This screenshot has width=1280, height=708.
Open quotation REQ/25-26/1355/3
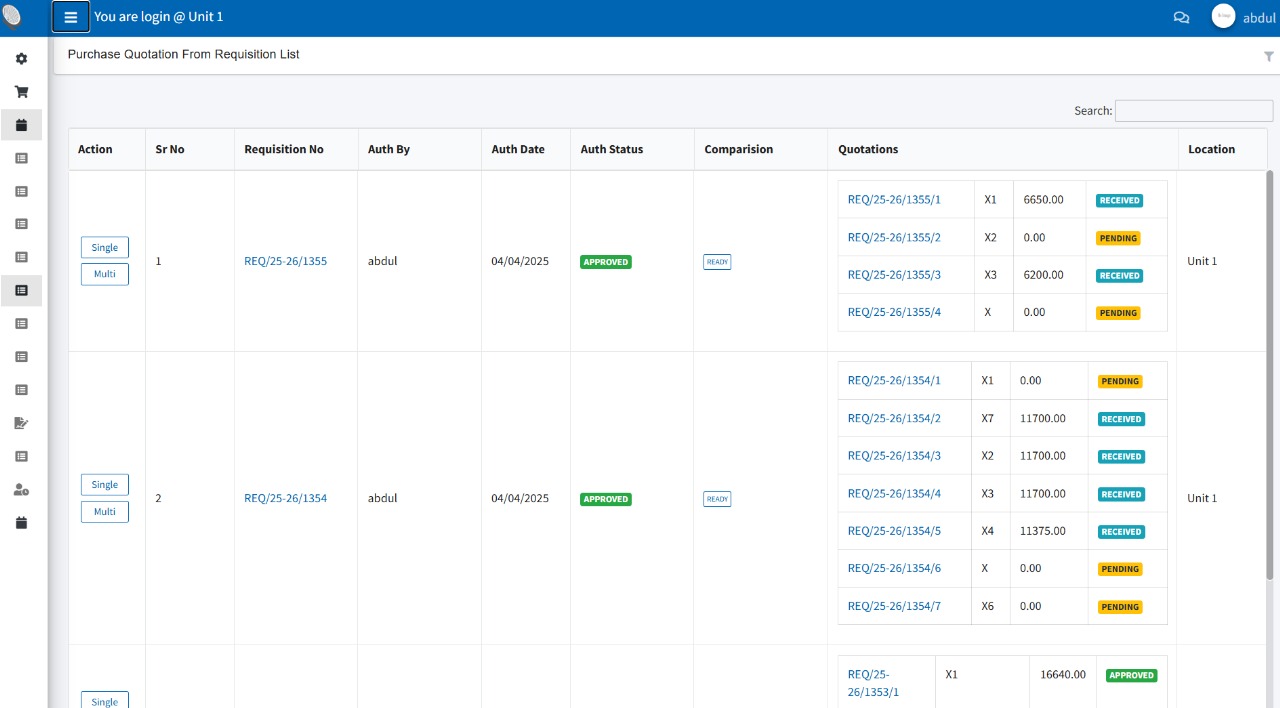[x=894, y=274]
